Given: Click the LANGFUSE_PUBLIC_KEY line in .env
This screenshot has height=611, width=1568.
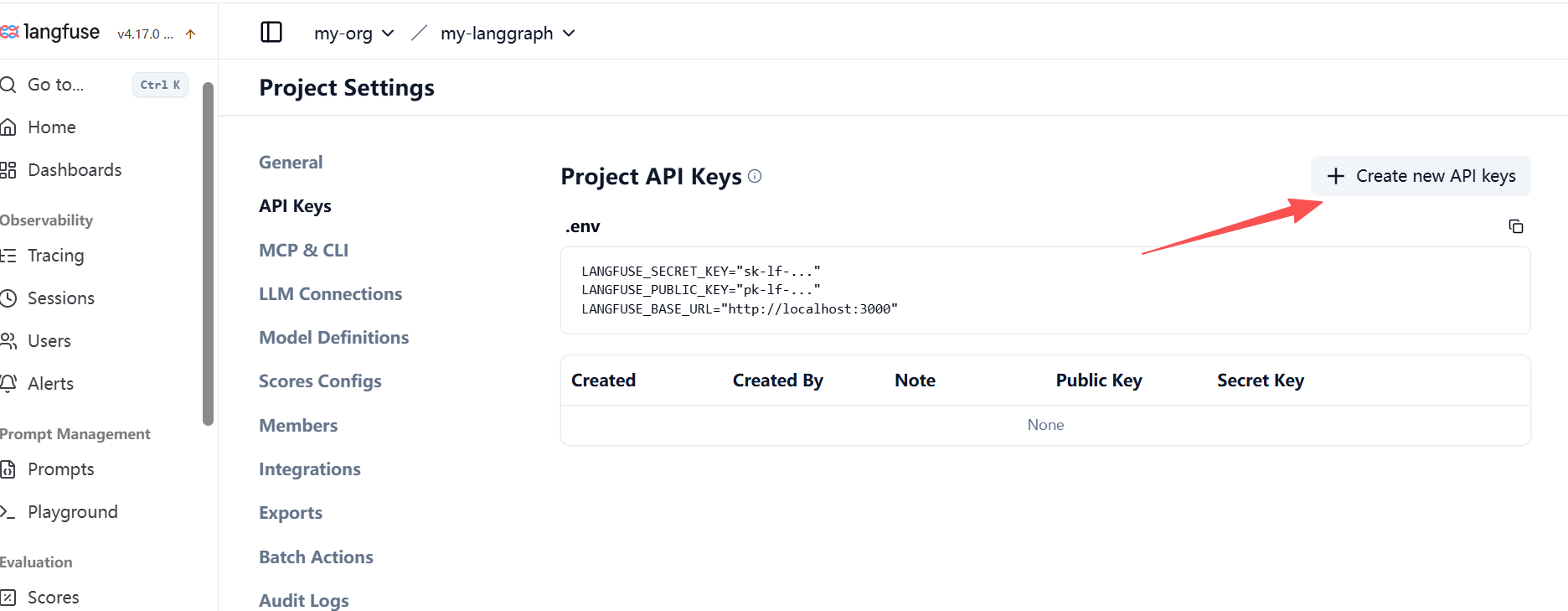Looking at the screenshot, I should coord(701,290).
